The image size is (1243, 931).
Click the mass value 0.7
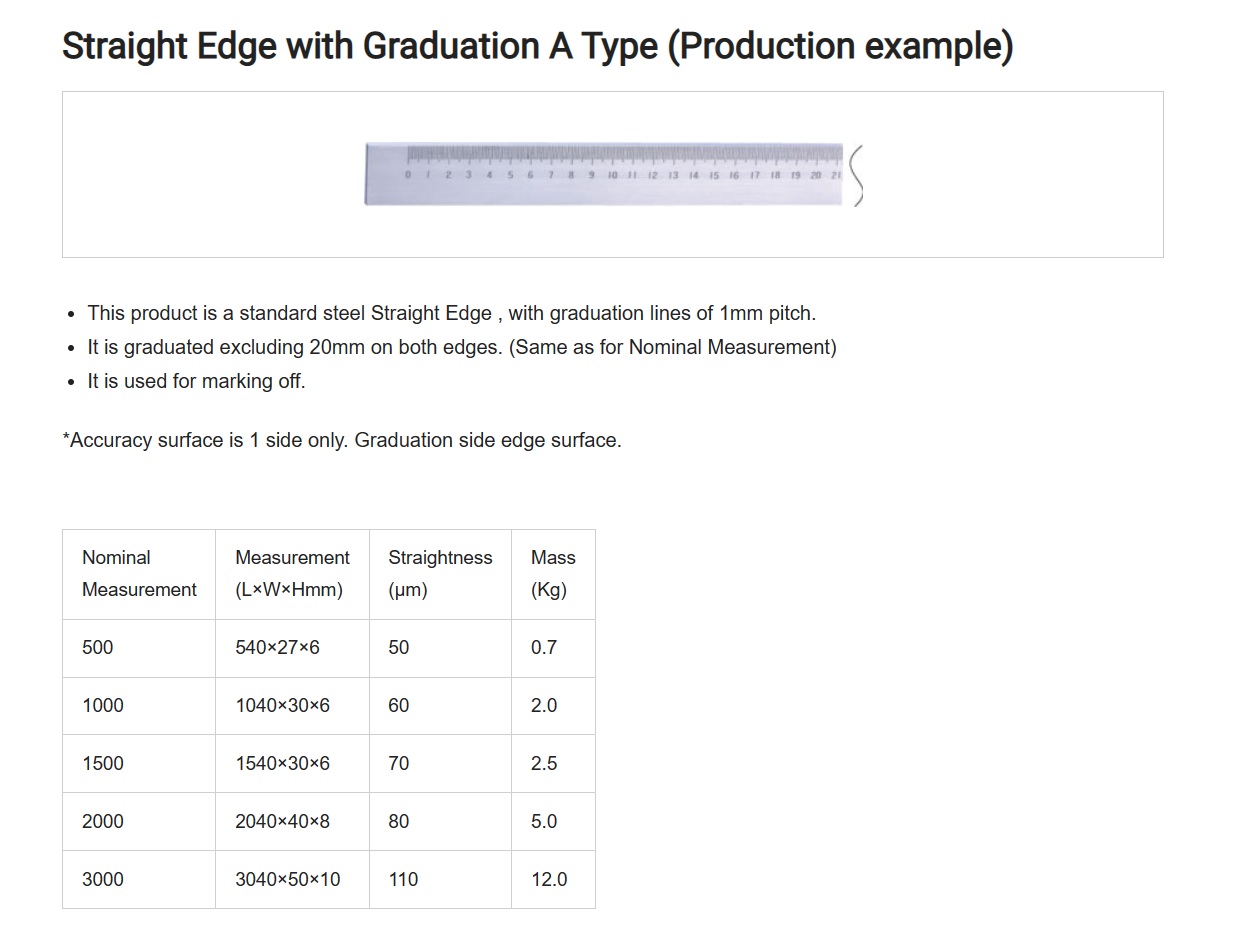pos(553,648)
